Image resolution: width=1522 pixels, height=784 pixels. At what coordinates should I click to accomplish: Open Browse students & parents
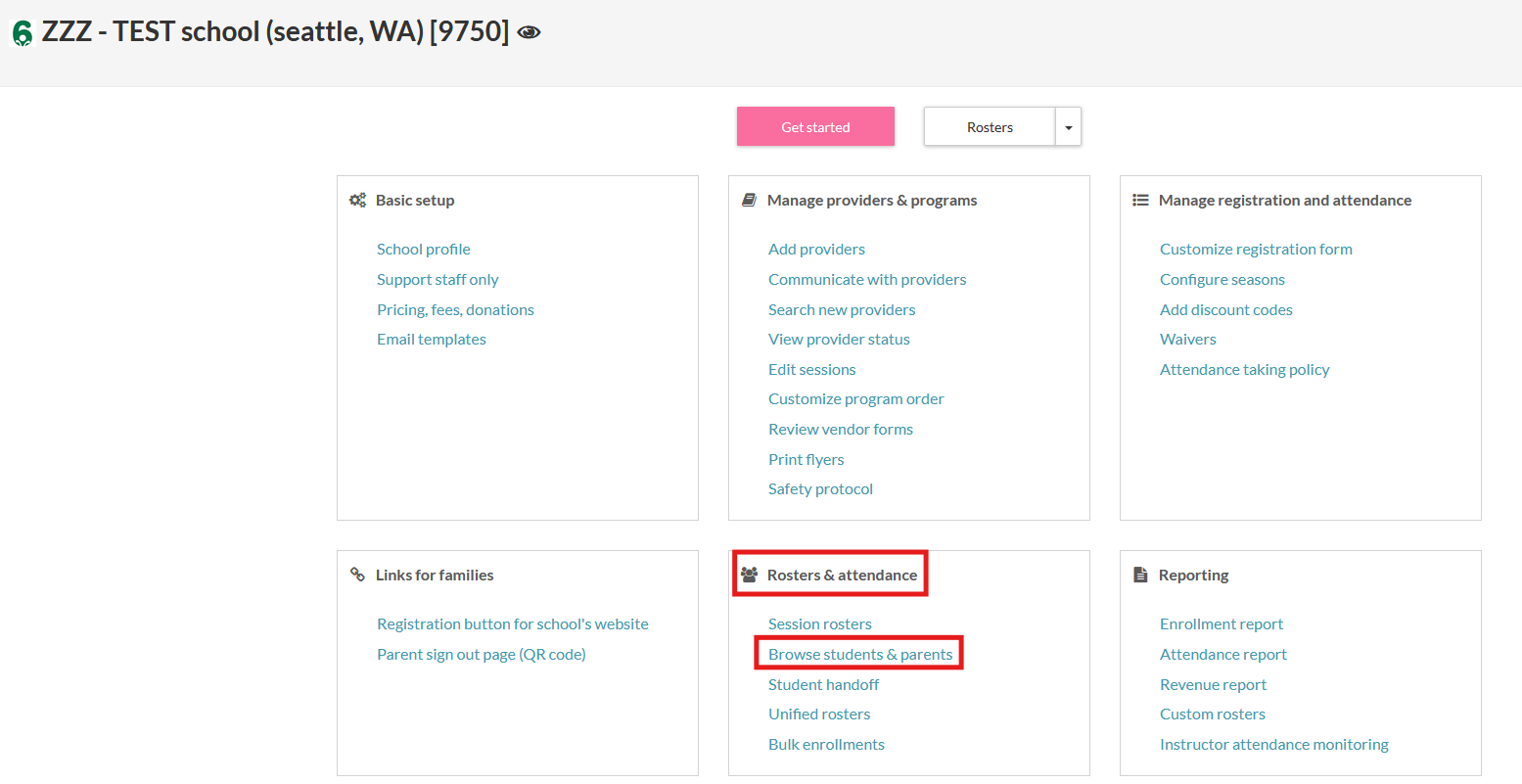(x=860, y=654)
